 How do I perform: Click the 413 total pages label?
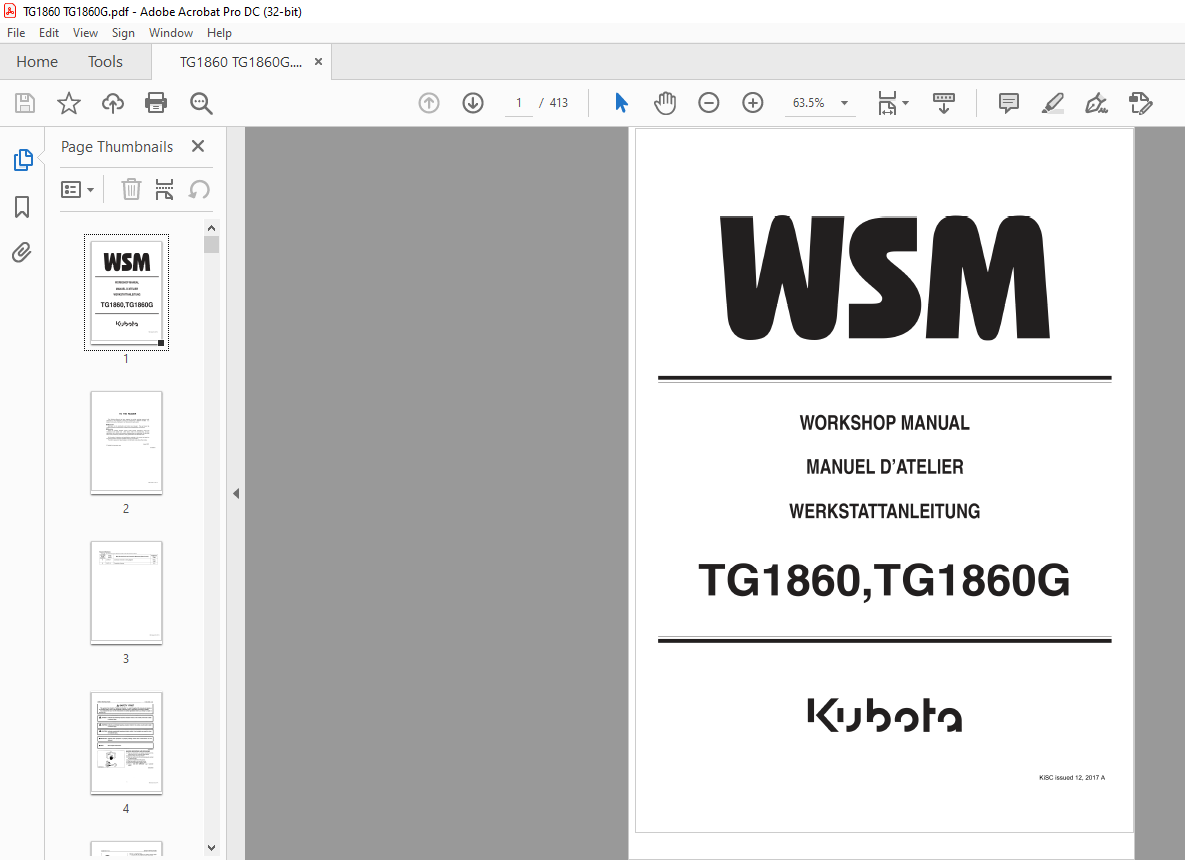point(559,103)
